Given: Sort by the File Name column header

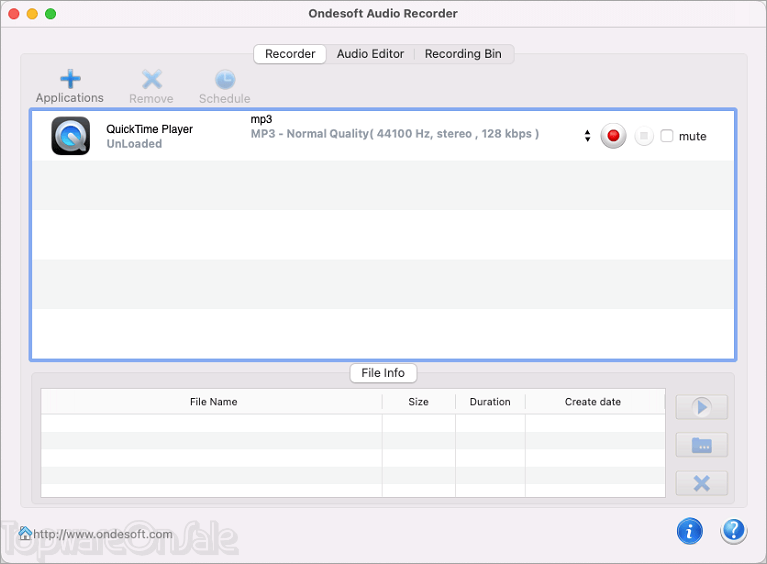Looking at the screenshot, I should pyautogui.click(x=211, y=402).
